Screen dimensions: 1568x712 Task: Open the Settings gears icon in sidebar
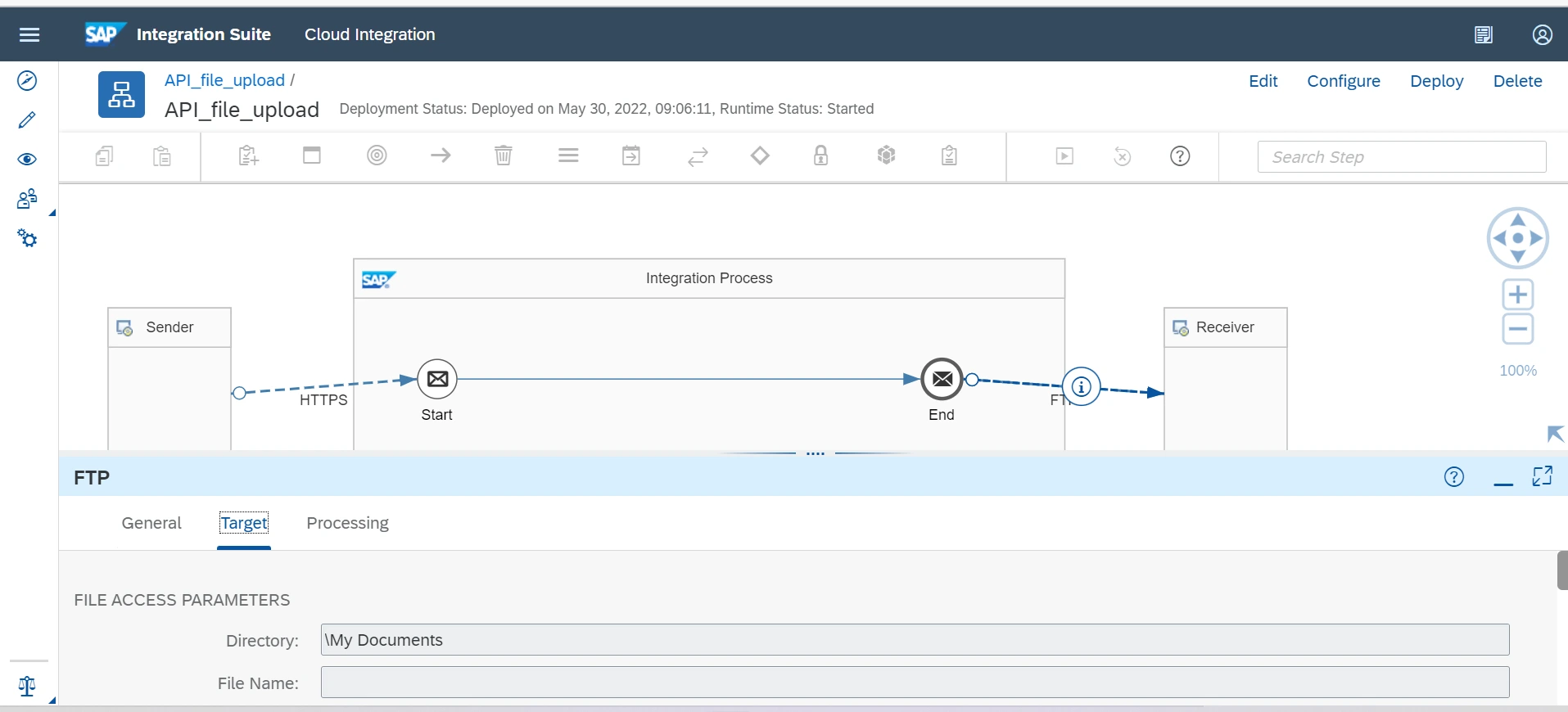coord(27,238)
